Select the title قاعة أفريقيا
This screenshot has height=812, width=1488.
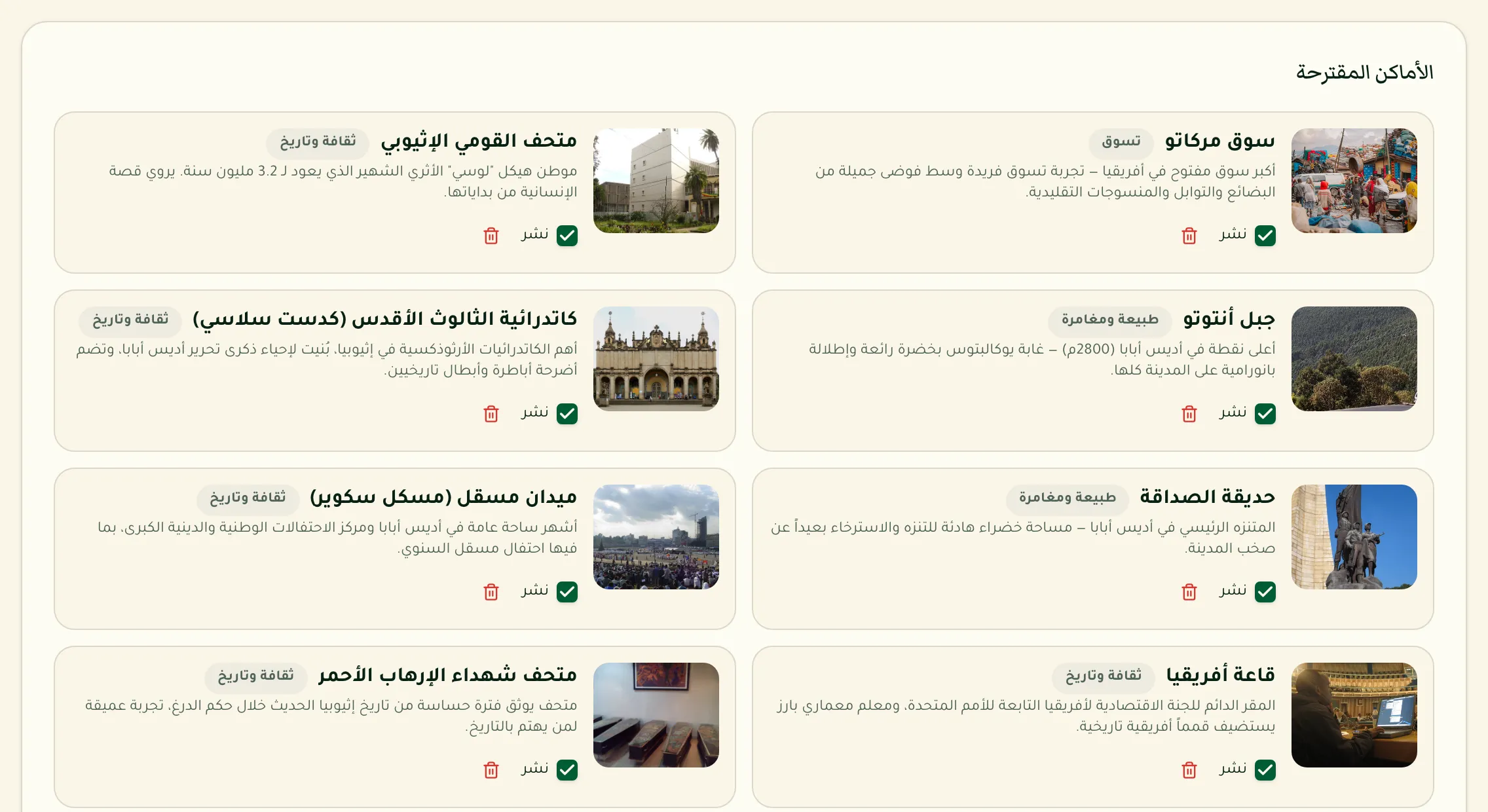[1221, 675]
